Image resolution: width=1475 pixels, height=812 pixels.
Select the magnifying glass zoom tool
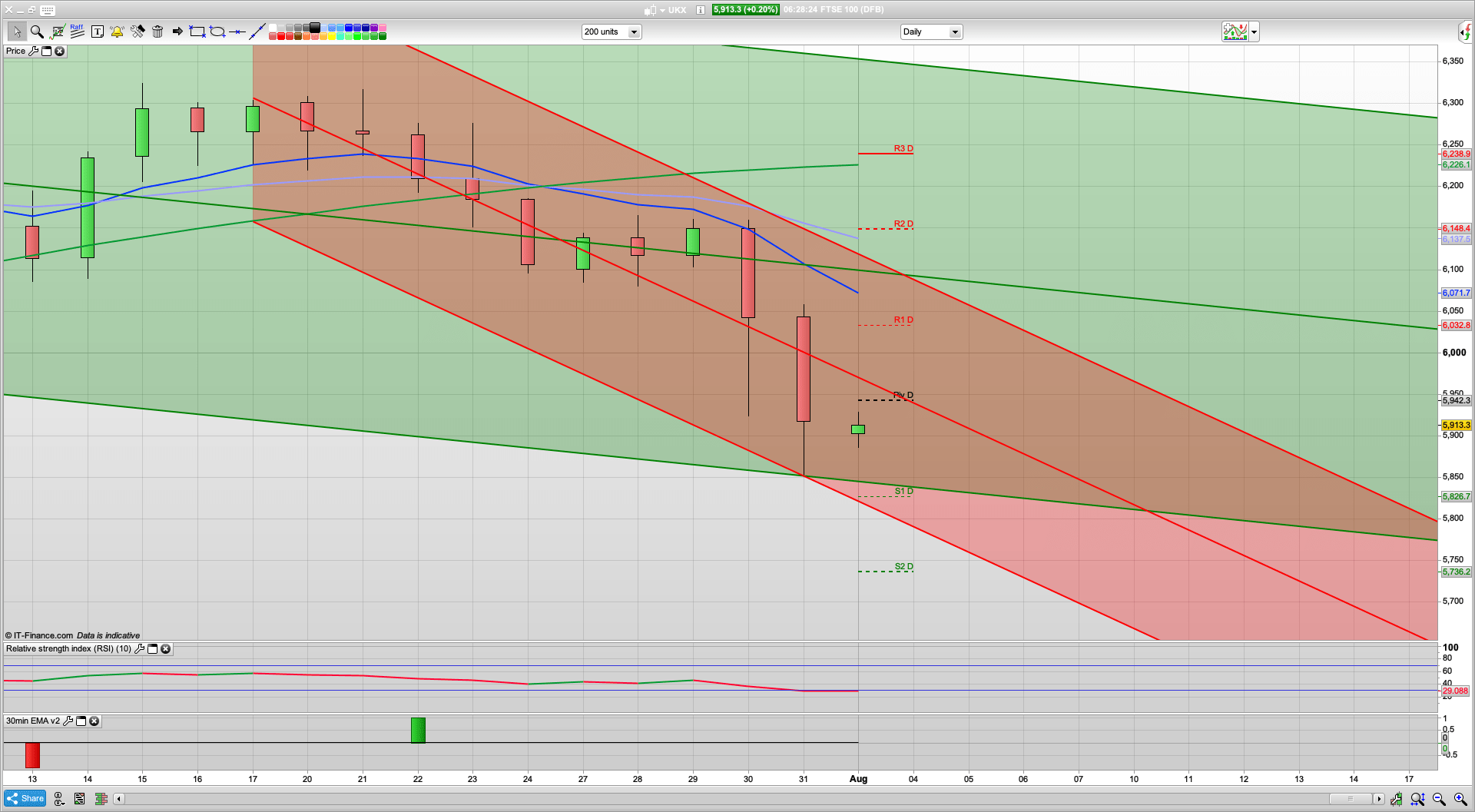(x=37, y=31)
